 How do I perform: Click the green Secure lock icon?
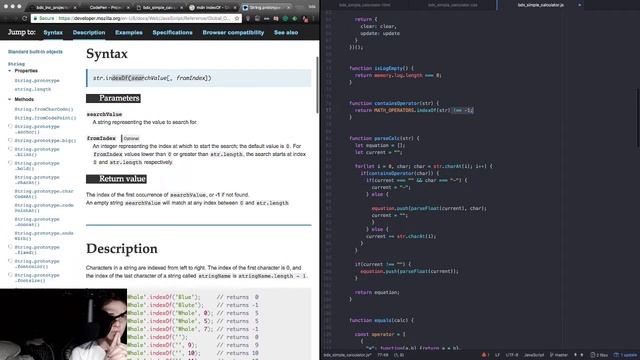click(36, 18)
